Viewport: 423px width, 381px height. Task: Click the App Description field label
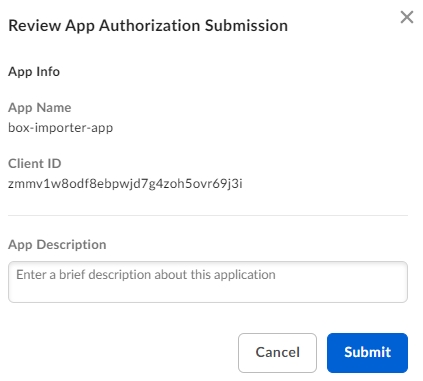(57, 245)
